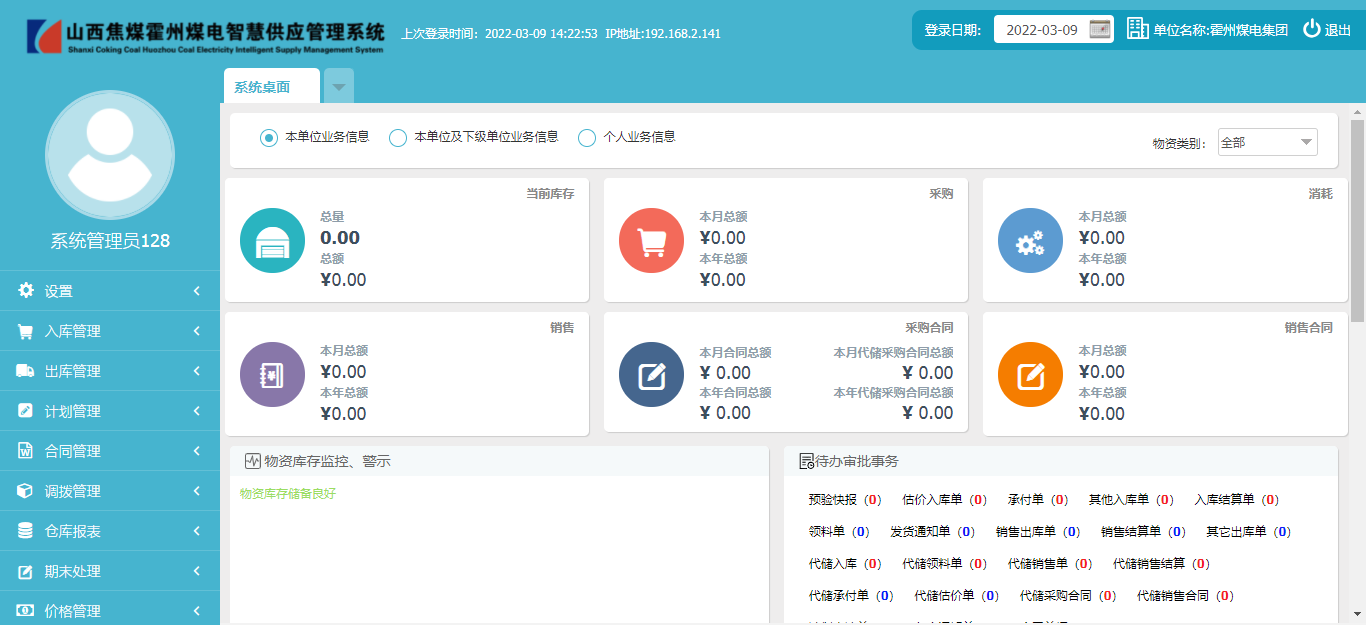Viewport: 1366px width, 625px height.
Task: Click the 价格管理 sidebar menu item
Action: 70,609
